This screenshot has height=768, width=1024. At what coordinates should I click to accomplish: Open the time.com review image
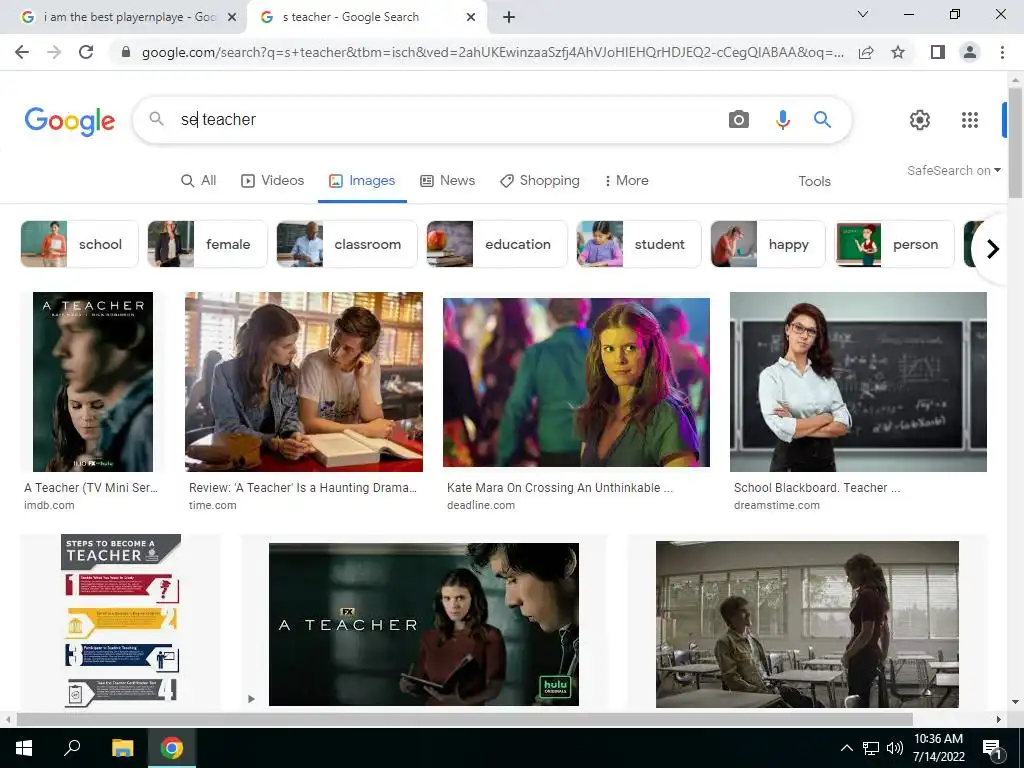click(x=304, y=382)
